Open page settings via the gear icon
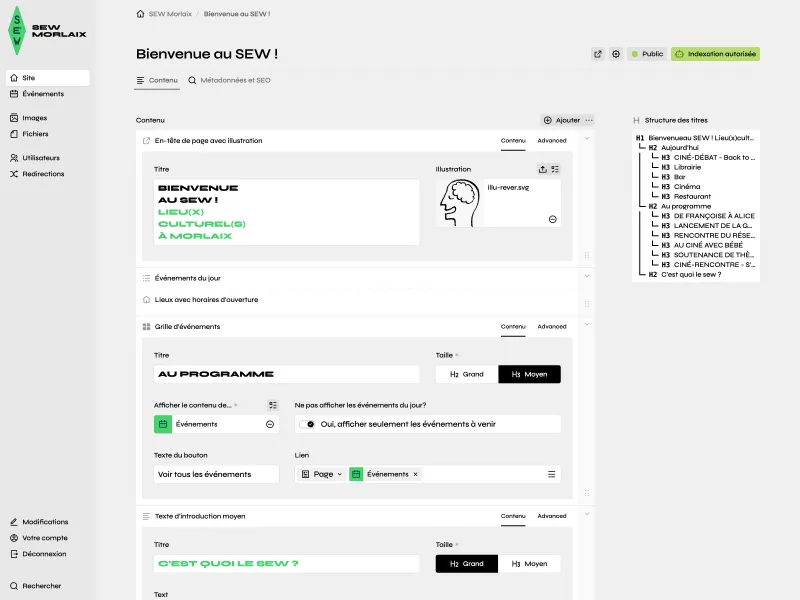The image size is (800, 600). 616,54
